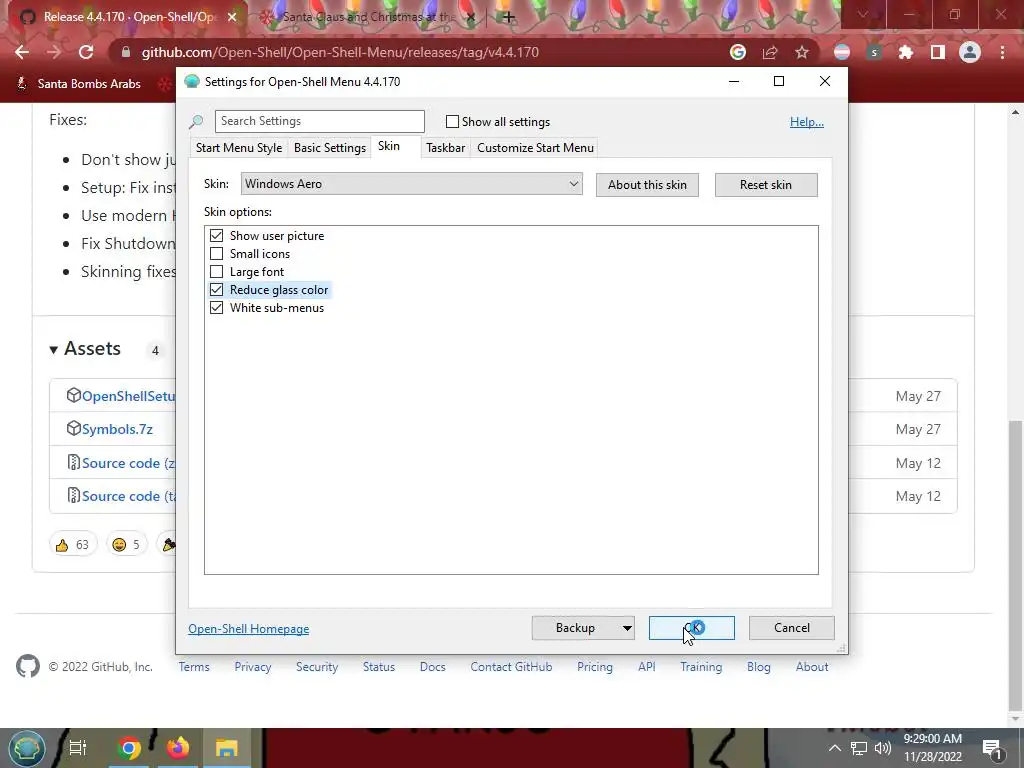Click Reset skin button

coord(766,185)
